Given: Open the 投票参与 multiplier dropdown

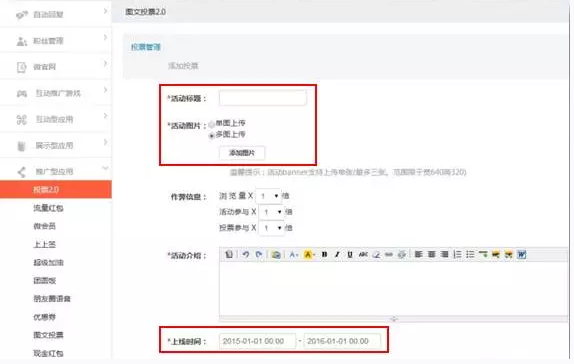Looking at the screenshot, I should tap(272, 228).
